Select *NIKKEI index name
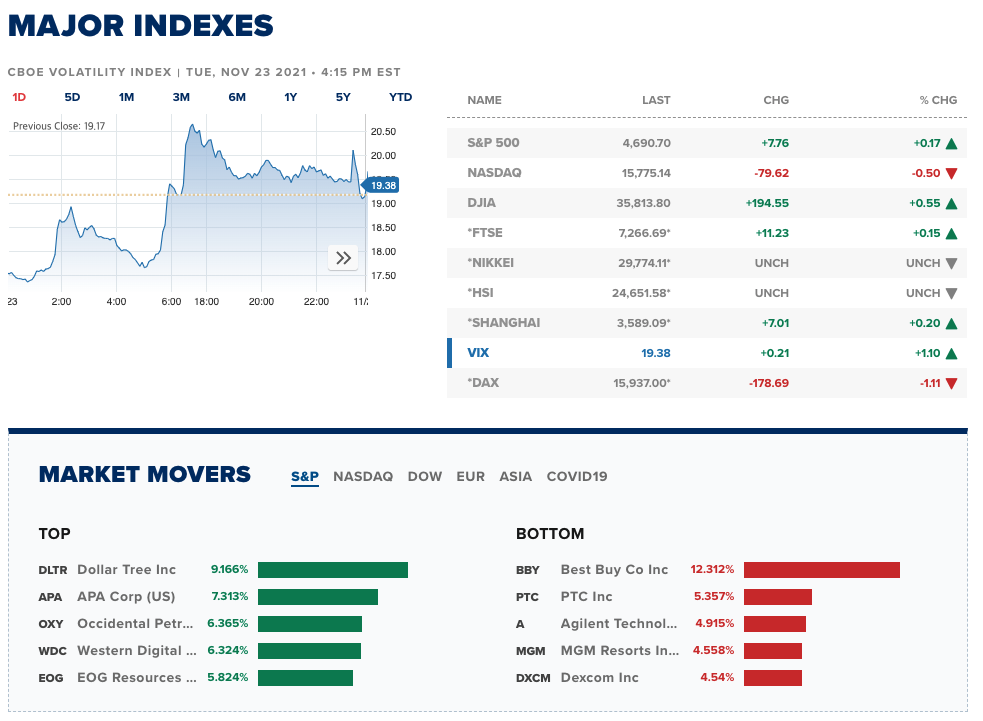The width and height of the screenshot is (983, 721). click(490, 263)
